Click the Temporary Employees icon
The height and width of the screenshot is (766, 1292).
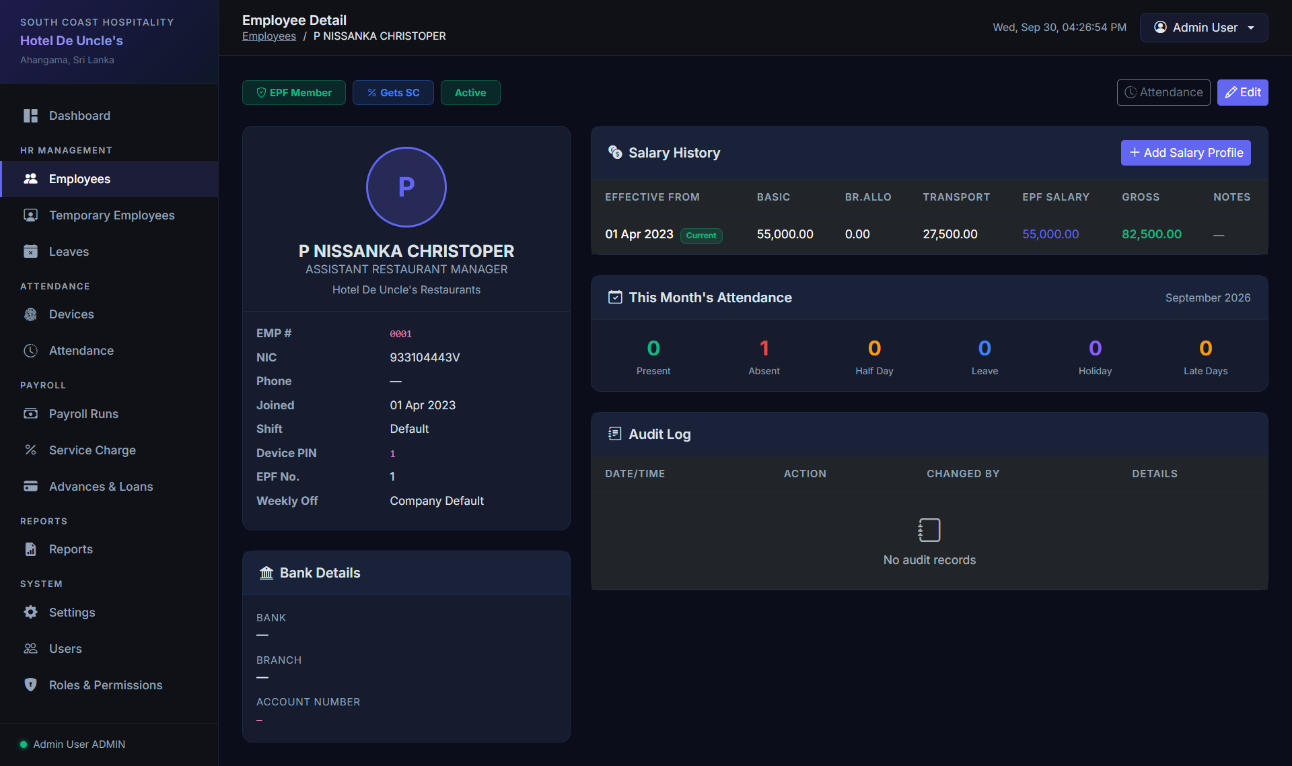[30, 215]
